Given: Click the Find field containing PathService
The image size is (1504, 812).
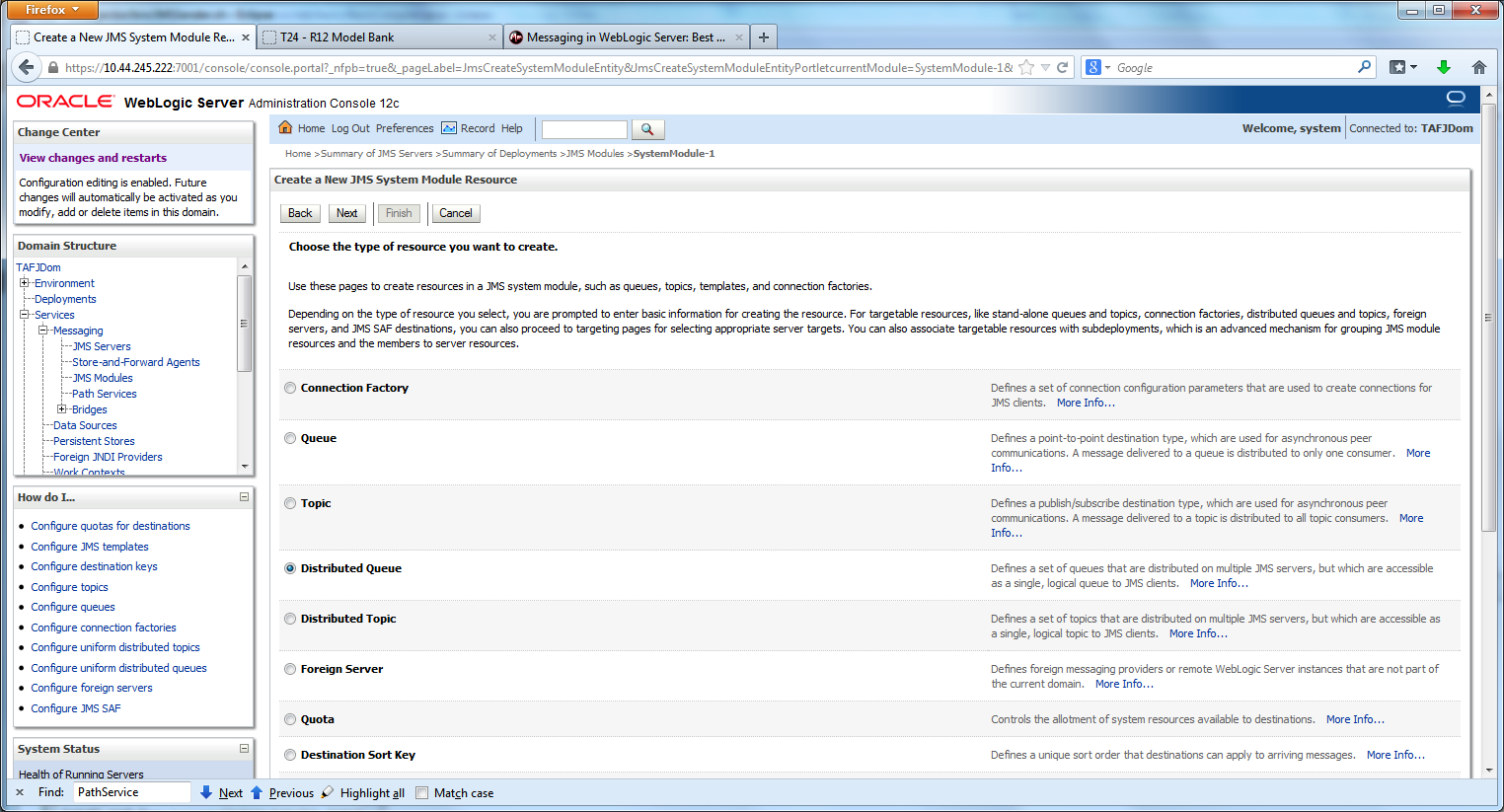Looking at the screenshot, I should (x=132, y=792).
